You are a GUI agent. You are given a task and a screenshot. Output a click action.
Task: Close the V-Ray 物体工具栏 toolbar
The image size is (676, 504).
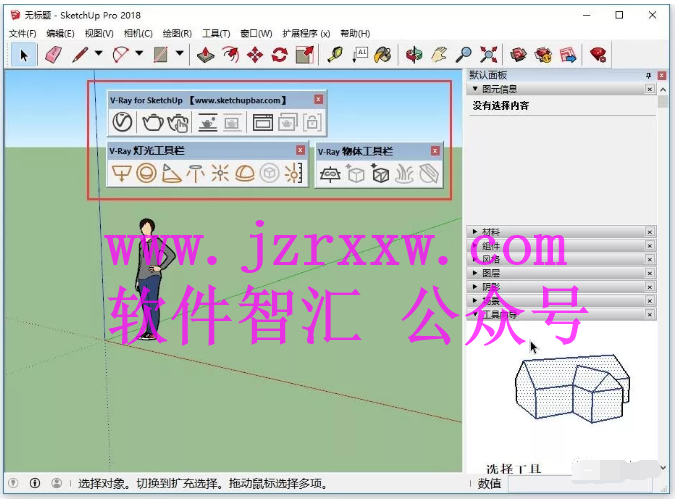coord(435,151)
